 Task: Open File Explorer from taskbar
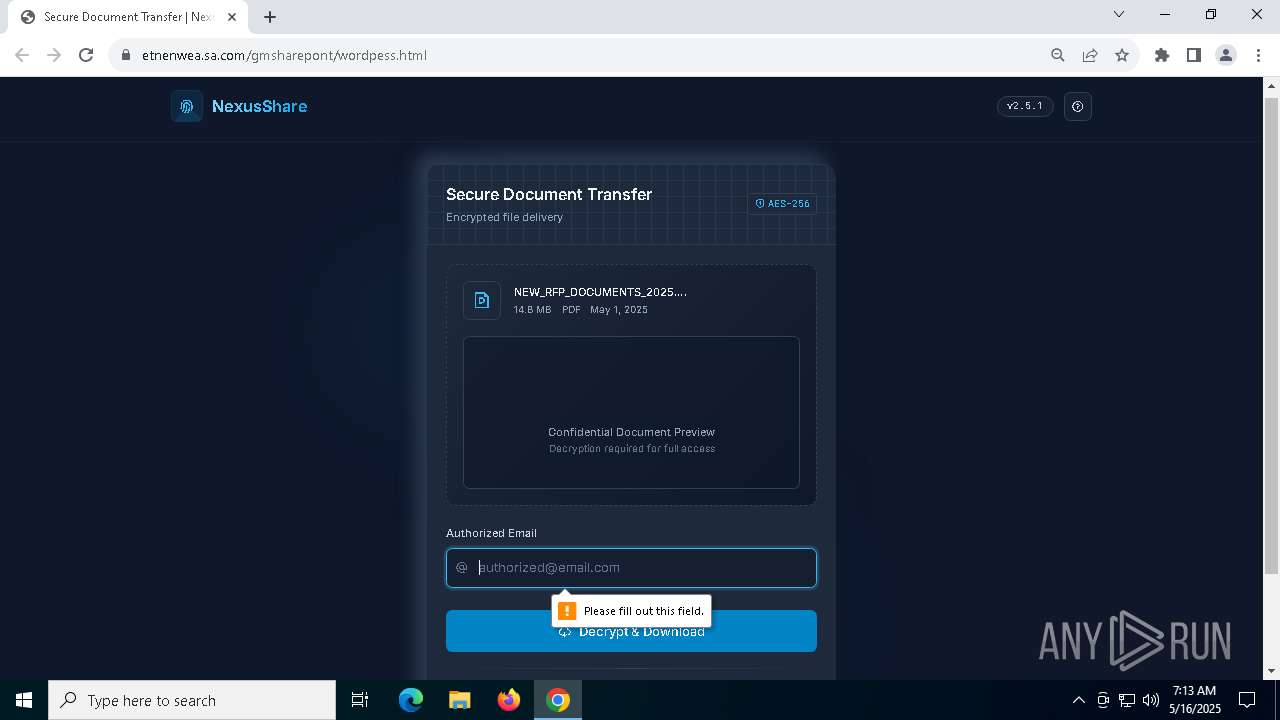click(460, 700)
